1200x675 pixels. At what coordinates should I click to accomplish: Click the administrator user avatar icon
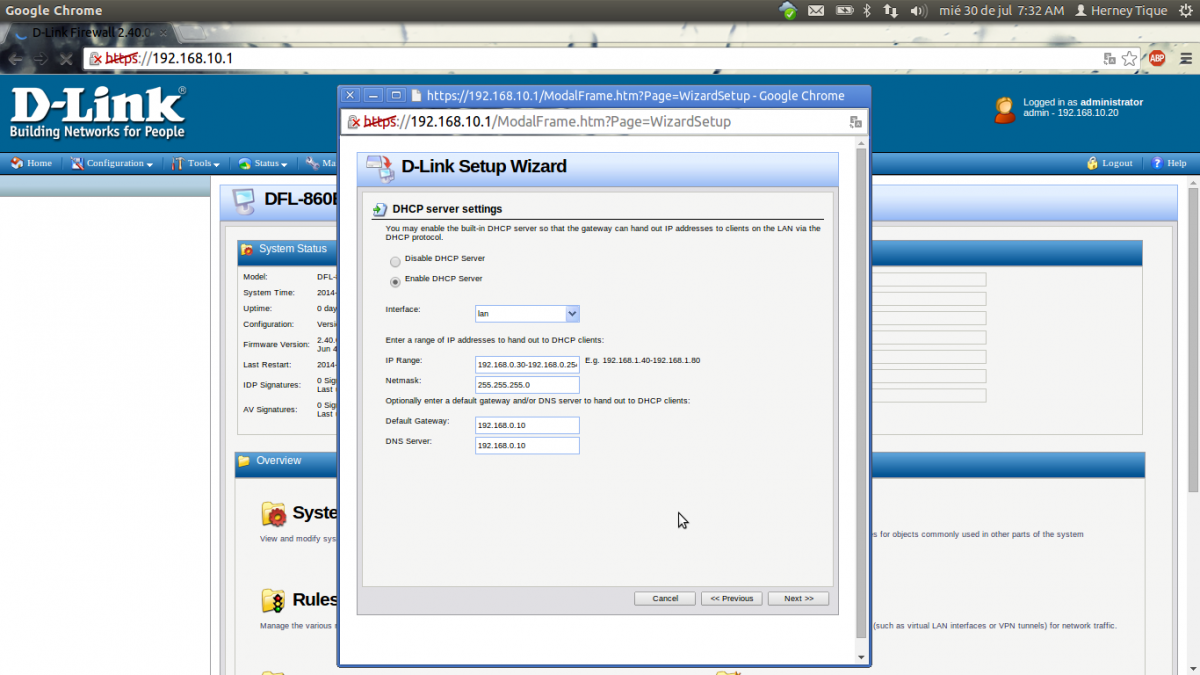[x=1005, y=110]
